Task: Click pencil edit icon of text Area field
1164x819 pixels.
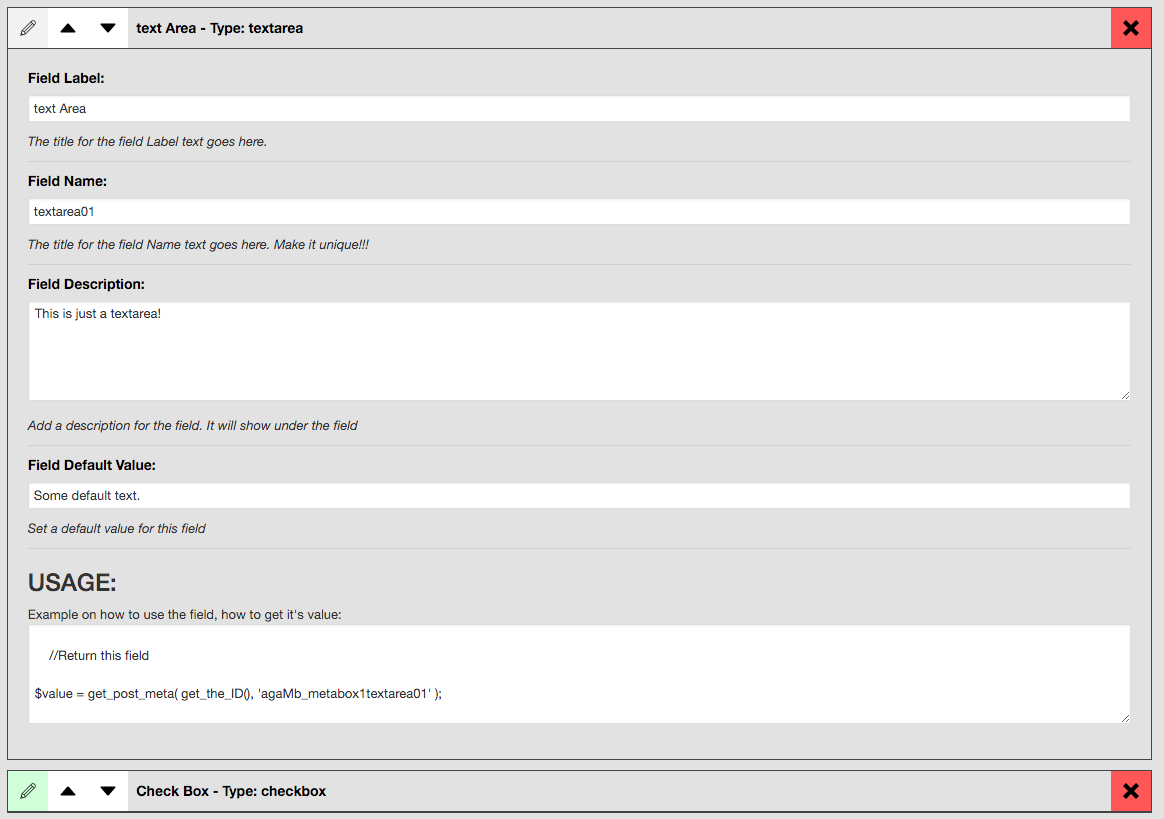Action: (28, 28)
